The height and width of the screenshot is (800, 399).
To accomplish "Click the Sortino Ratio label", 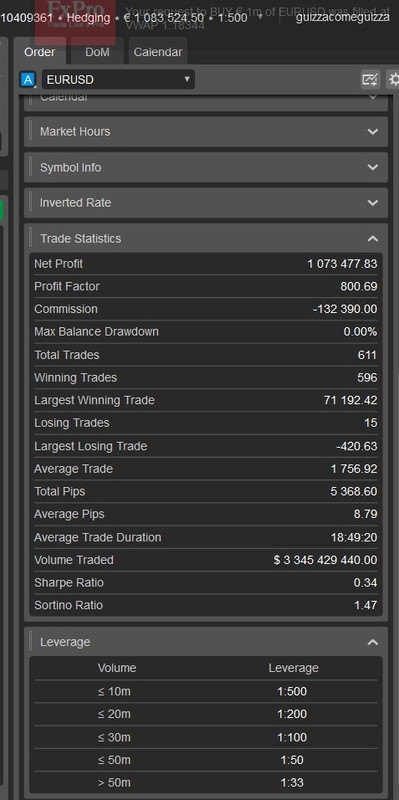I will click(x=68, y=605).
